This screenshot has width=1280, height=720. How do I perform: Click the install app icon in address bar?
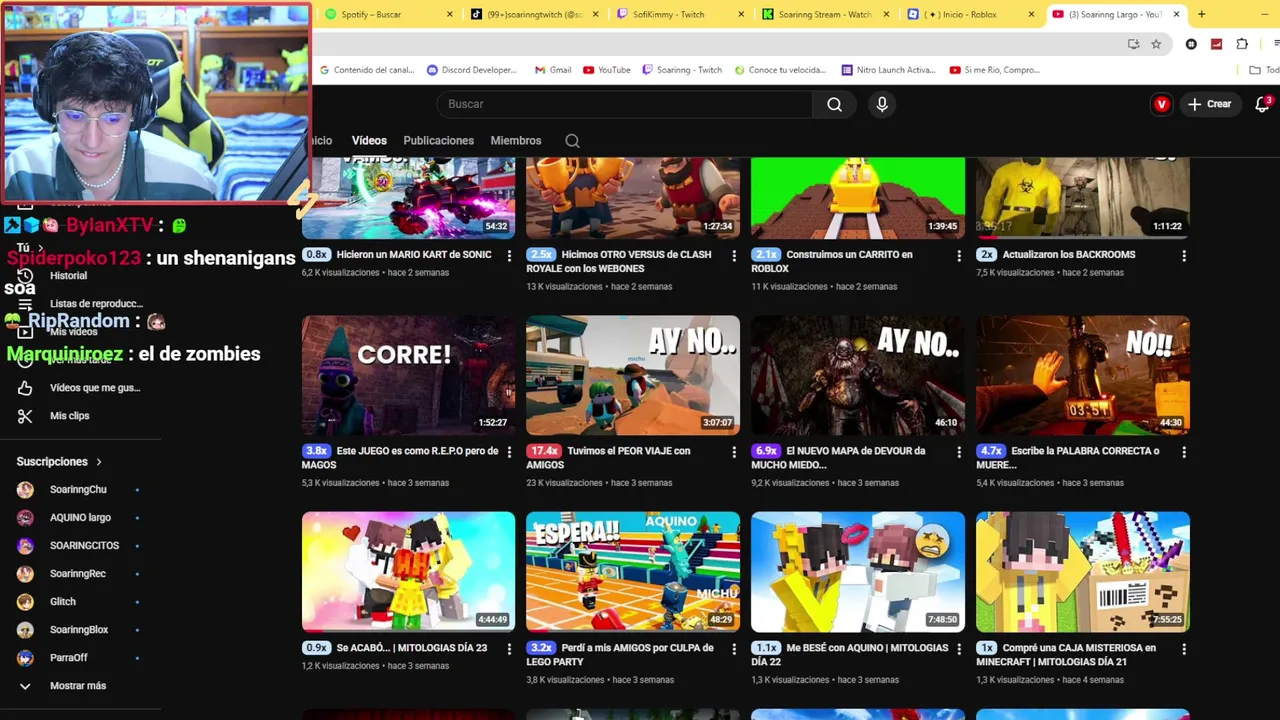coord(1133,44)
